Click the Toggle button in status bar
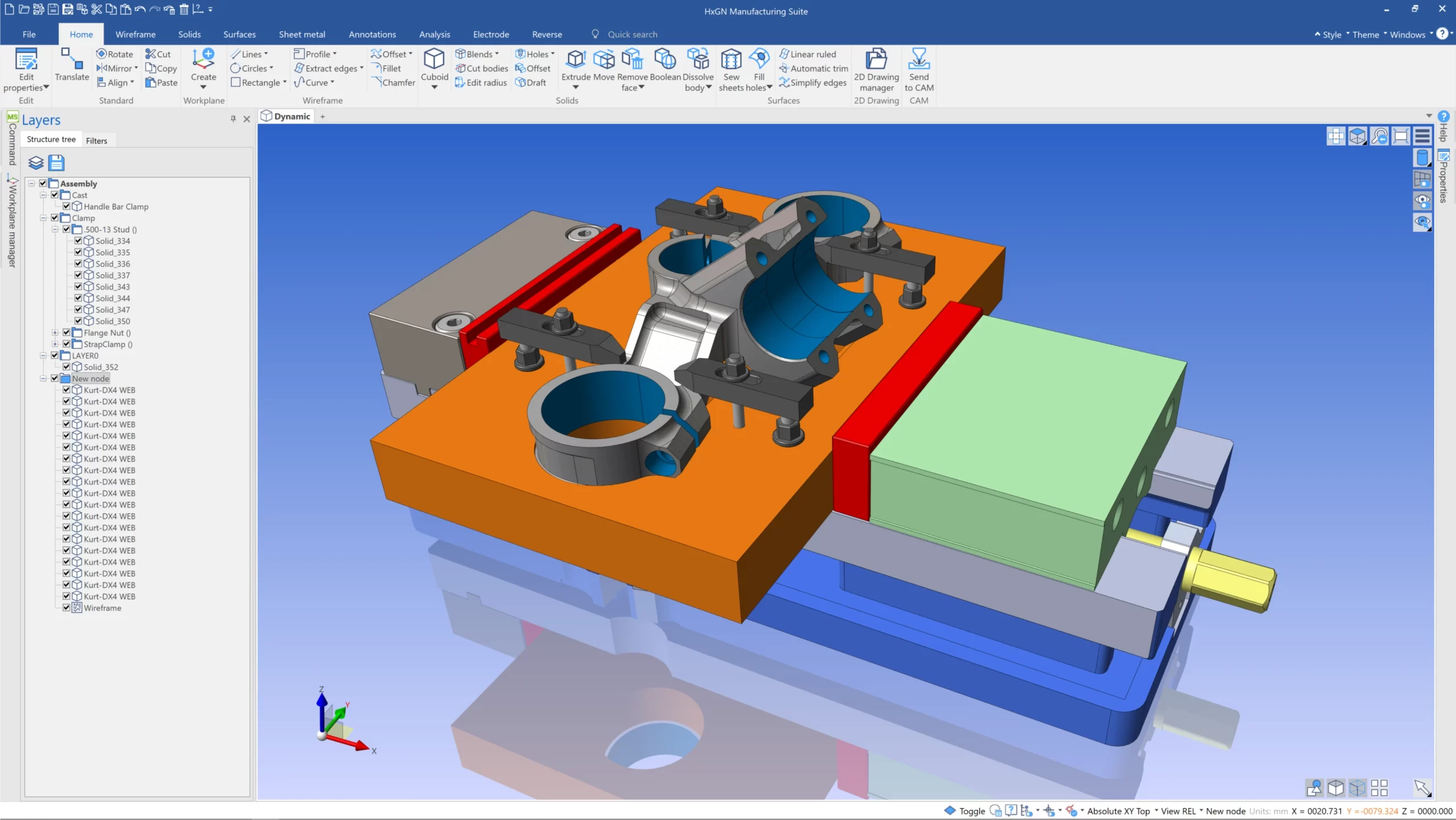Viewport: 1456px width, 820px height. click(965, 811)
